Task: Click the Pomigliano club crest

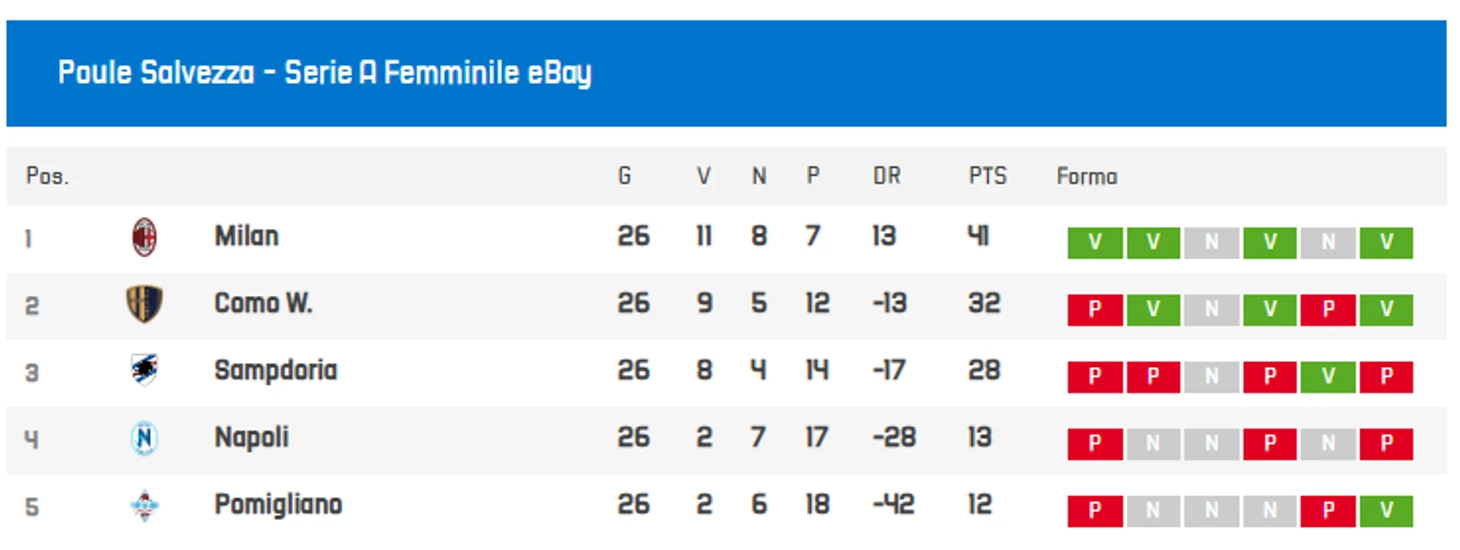Action: 144,506
